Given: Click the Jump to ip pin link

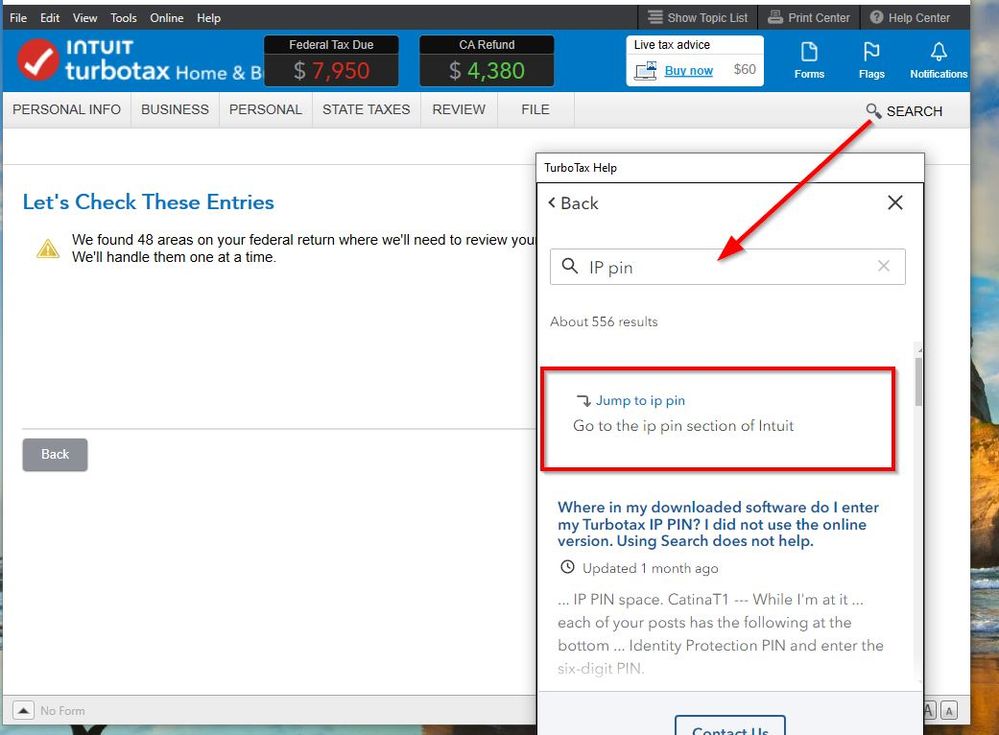Looking at the screenshot, I should point(640,401).
